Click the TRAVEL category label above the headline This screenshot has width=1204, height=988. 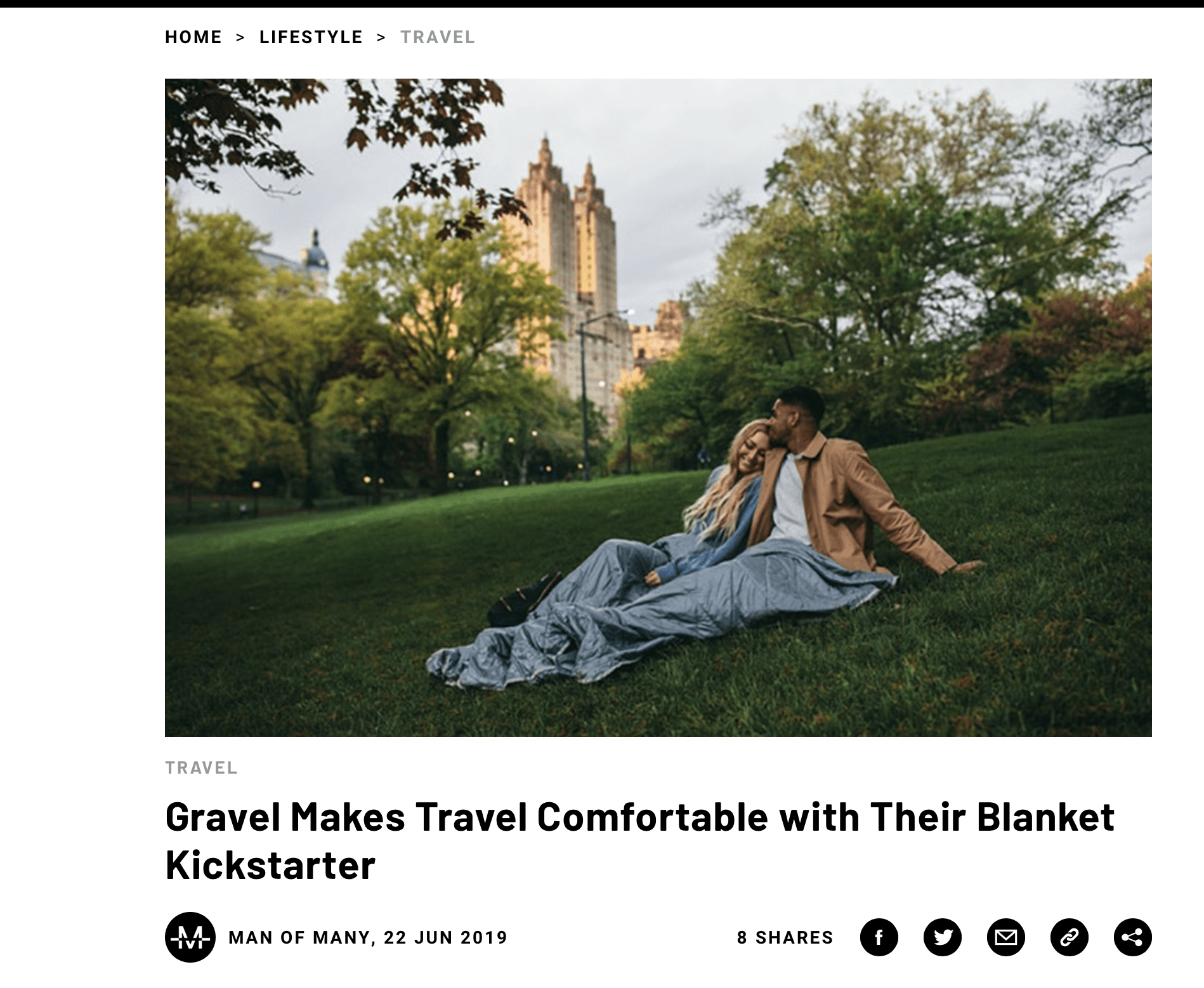coord(201,768)
